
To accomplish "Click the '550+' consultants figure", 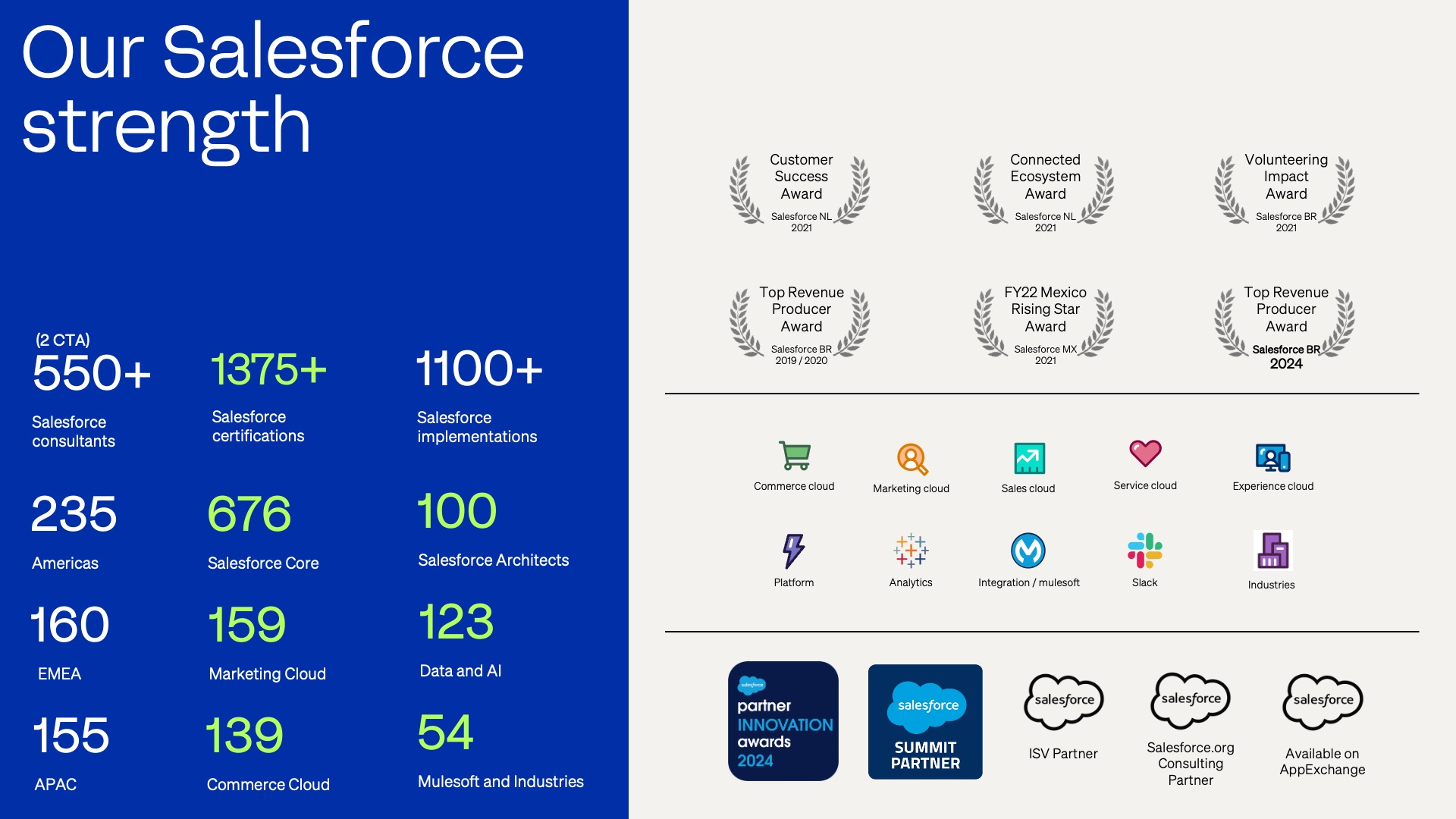I will 92,372.
